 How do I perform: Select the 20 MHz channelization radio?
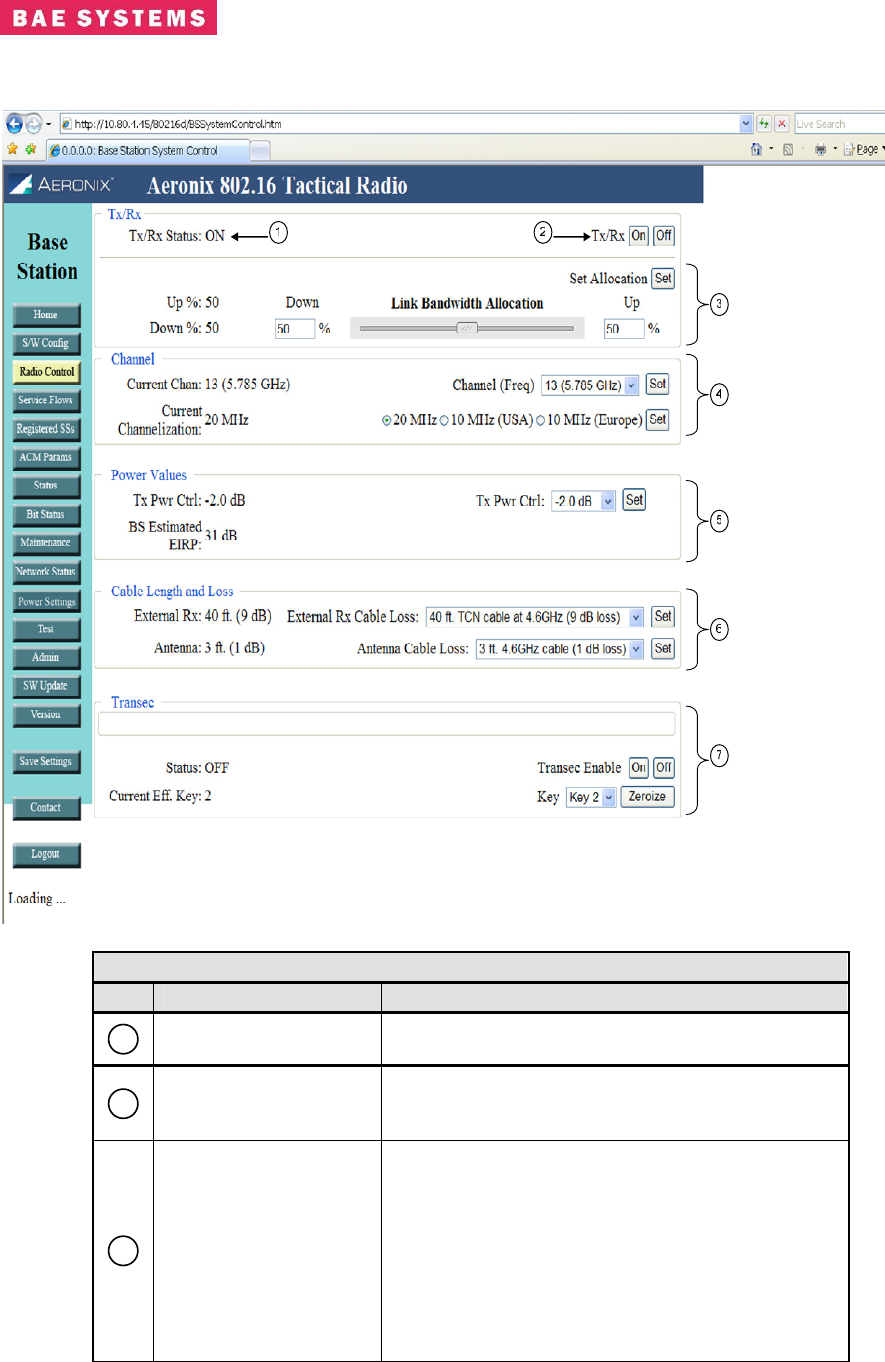(x=387, y=420)
